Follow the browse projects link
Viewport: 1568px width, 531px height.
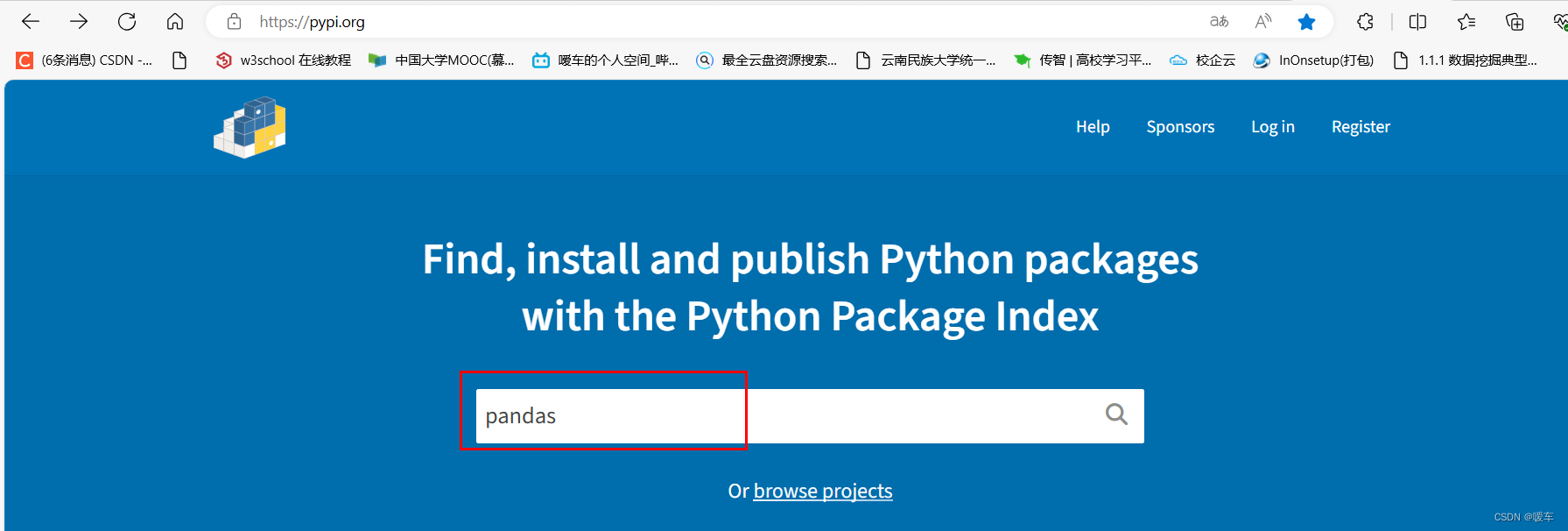[823, 491]
